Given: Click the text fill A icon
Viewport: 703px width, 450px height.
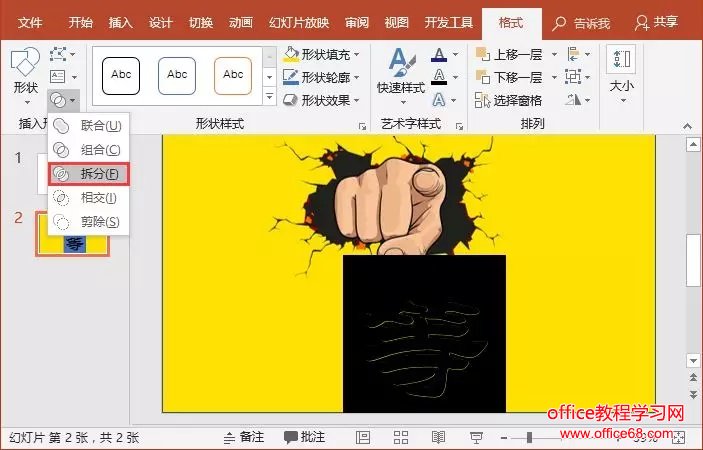Looking at the screenshot, I should tap(439, 54).
